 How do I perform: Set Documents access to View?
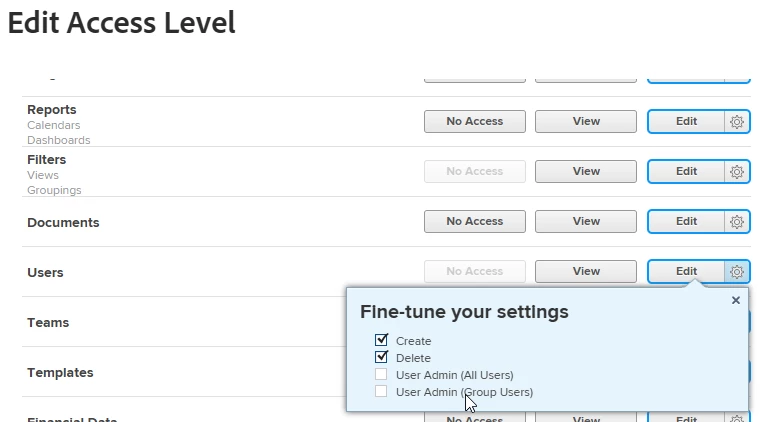pyautogui.click(x=586, y=222)
